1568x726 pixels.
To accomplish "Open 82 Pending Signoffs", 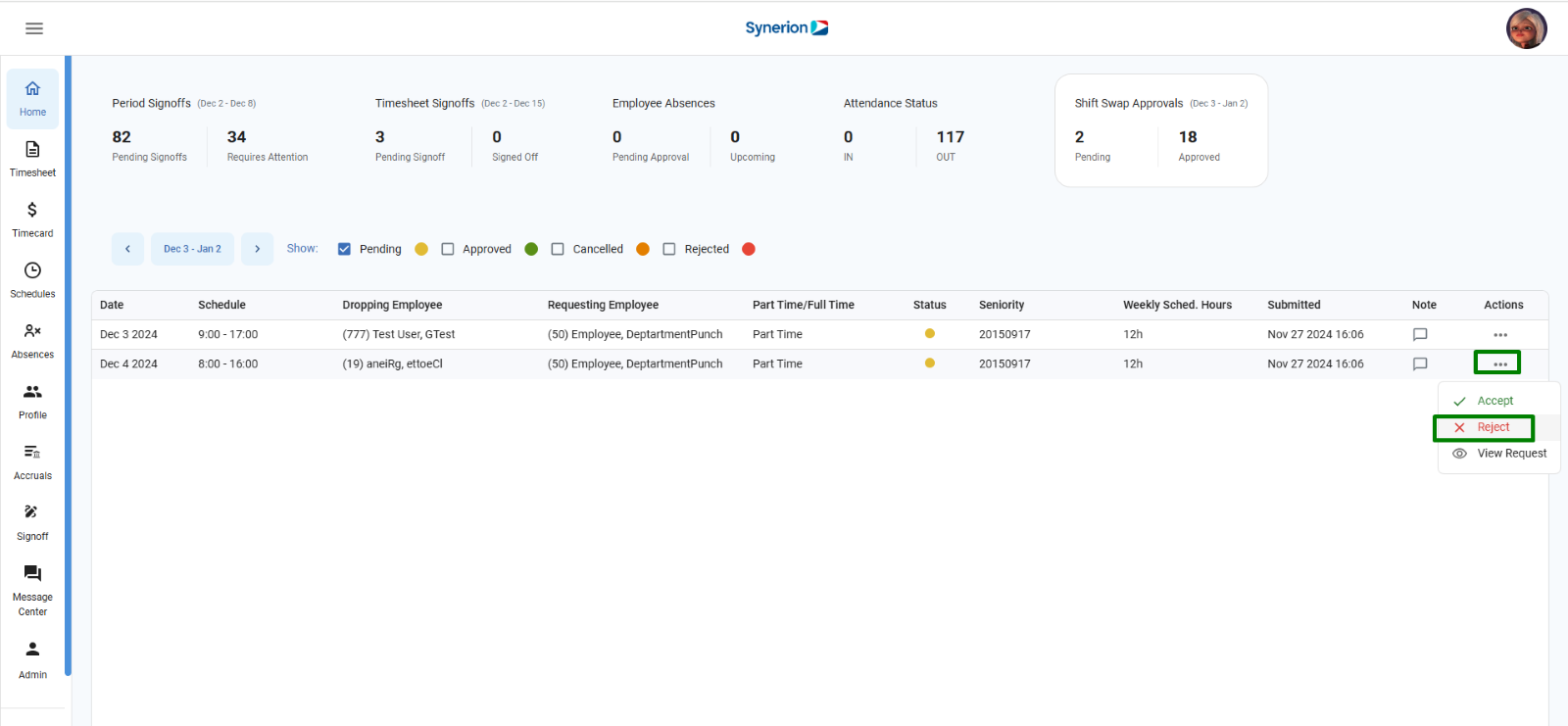I will 149,145.
